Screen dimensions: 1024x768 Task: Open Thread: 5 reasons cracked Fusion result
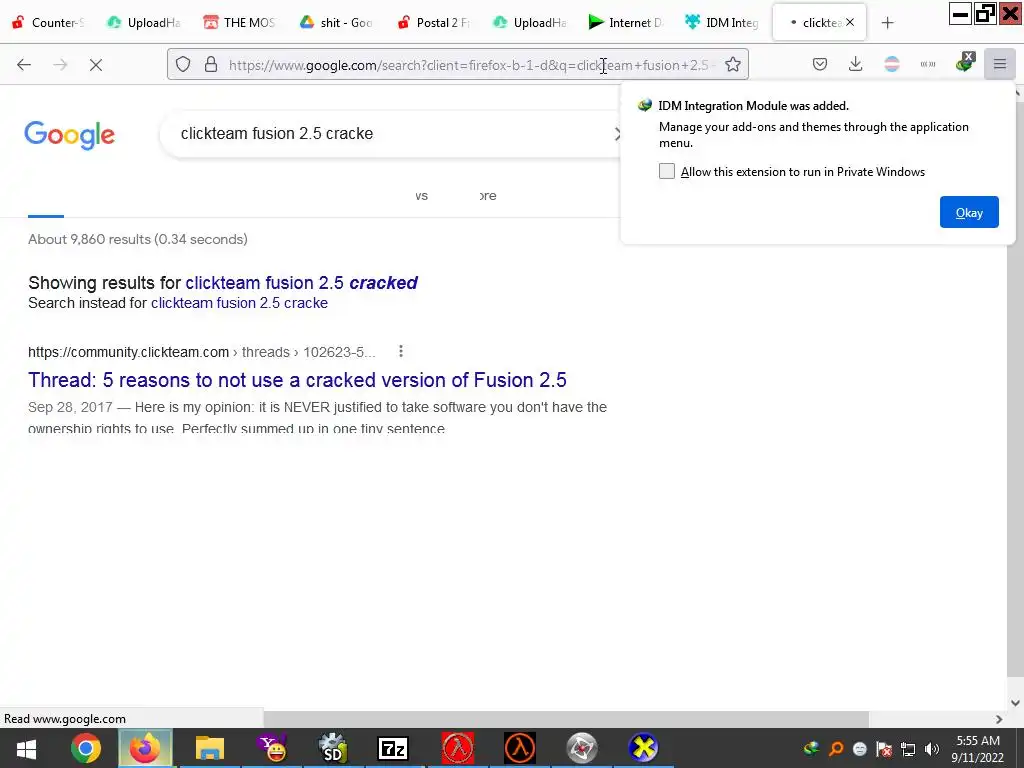click(297, 380)
